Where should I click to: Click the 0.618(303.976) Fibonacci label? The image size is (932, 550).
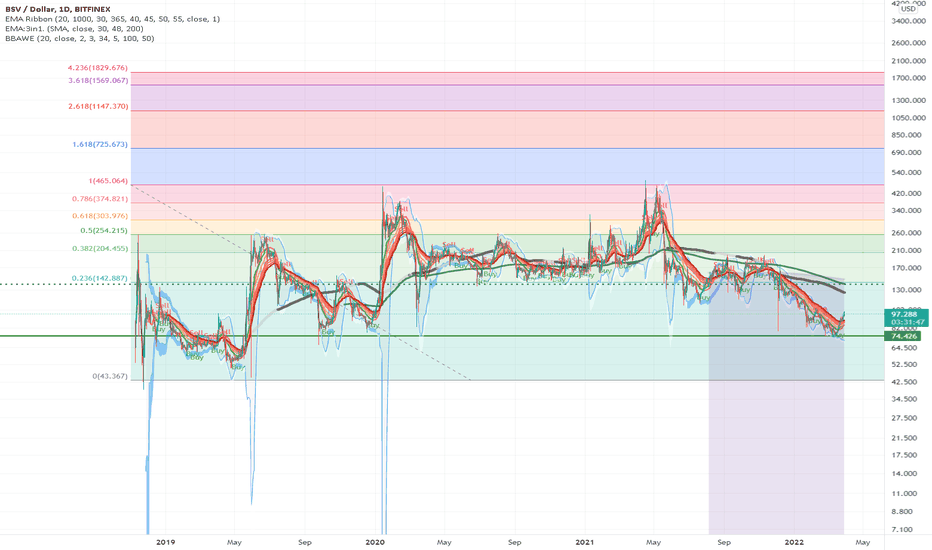click(100, 216)
